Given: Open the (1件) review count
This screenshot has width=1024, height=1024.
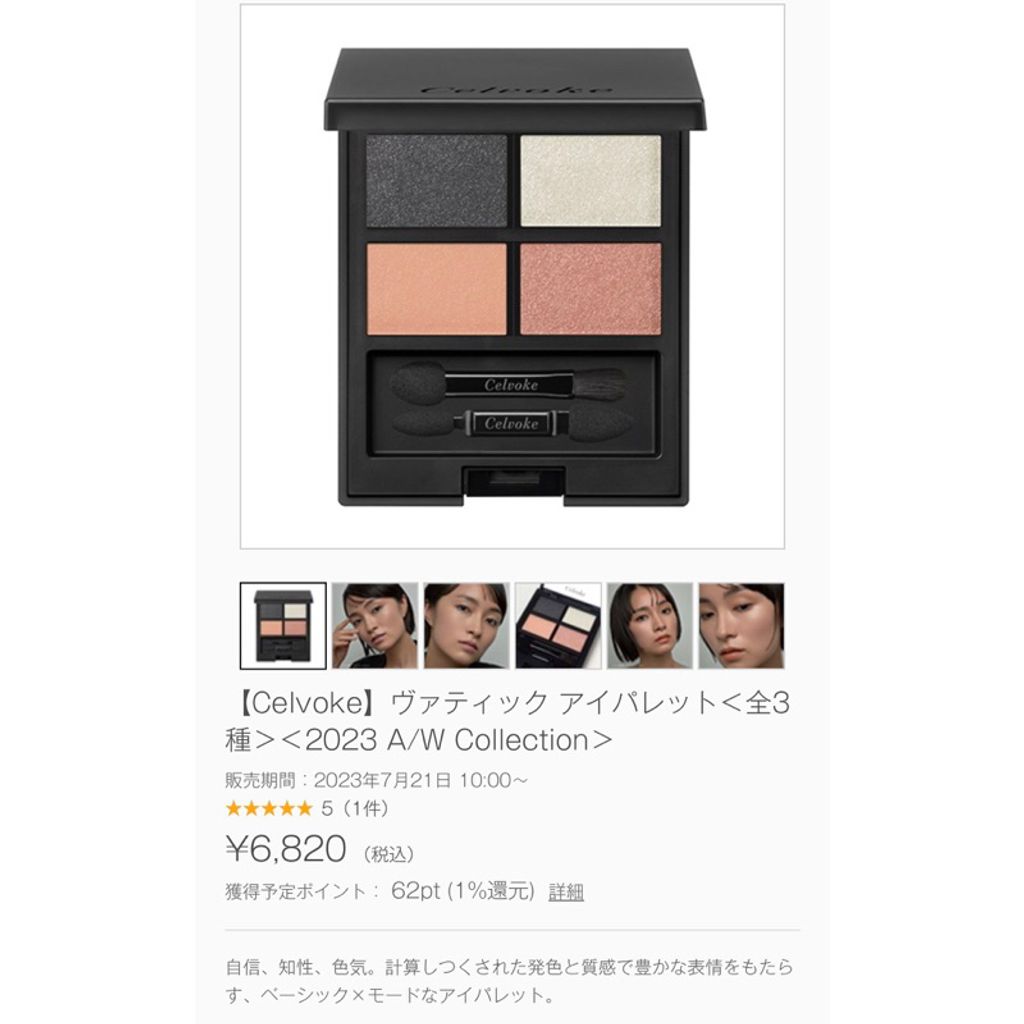Looking at the screenshot, I should [366, 809].
